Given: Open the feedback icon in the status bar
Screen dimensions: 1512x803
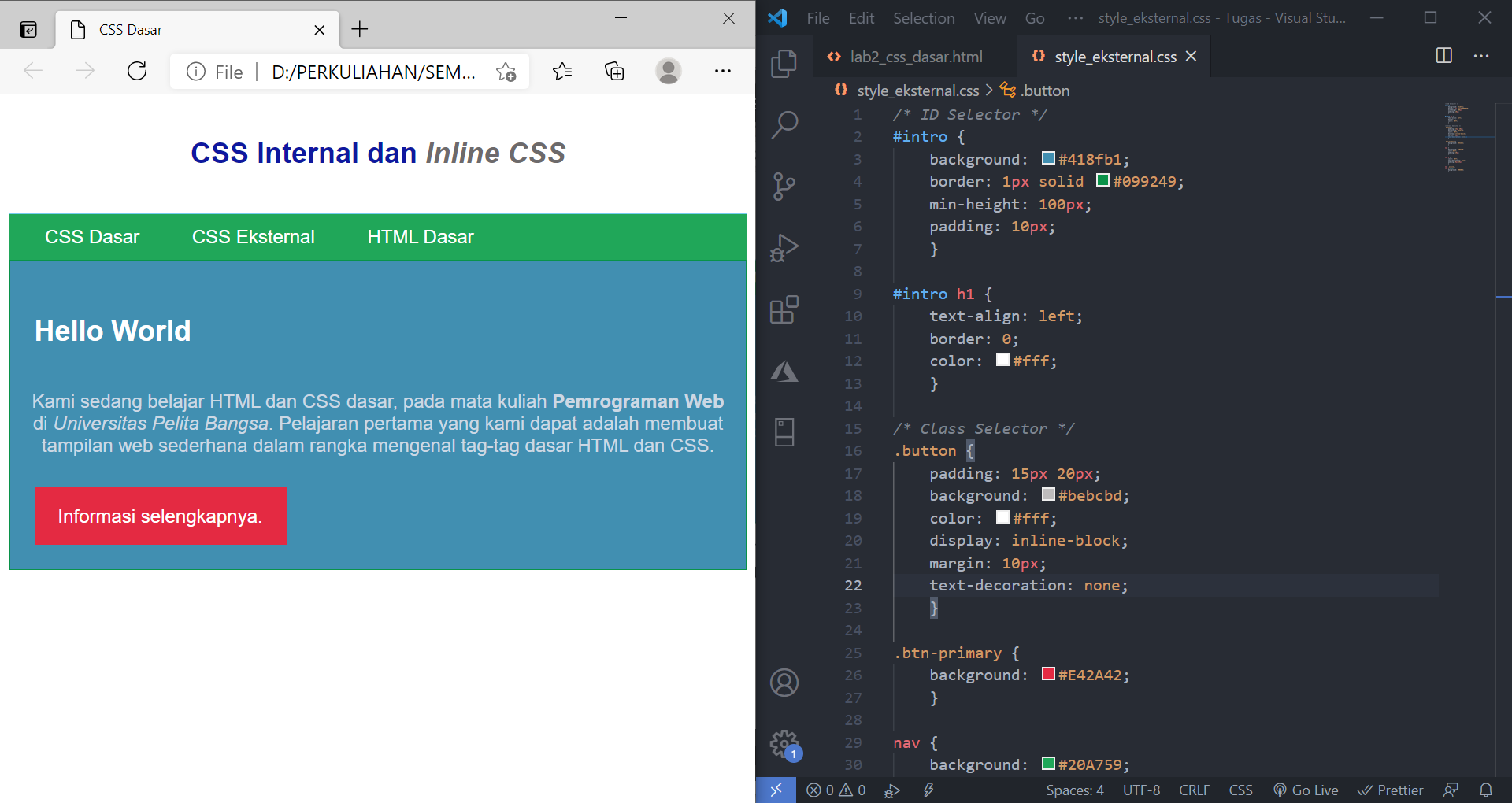Looking at the screenshot, I should 1451,790.
